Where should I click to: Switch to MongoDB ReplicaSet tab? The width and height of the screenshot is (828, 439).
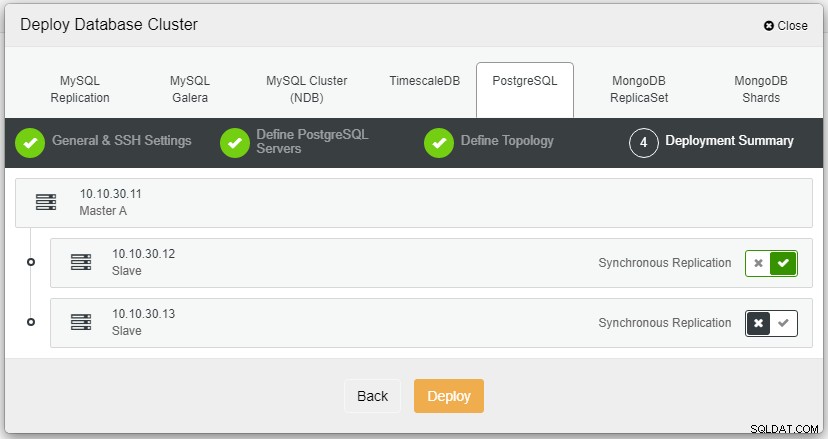[x=639, y=89]
